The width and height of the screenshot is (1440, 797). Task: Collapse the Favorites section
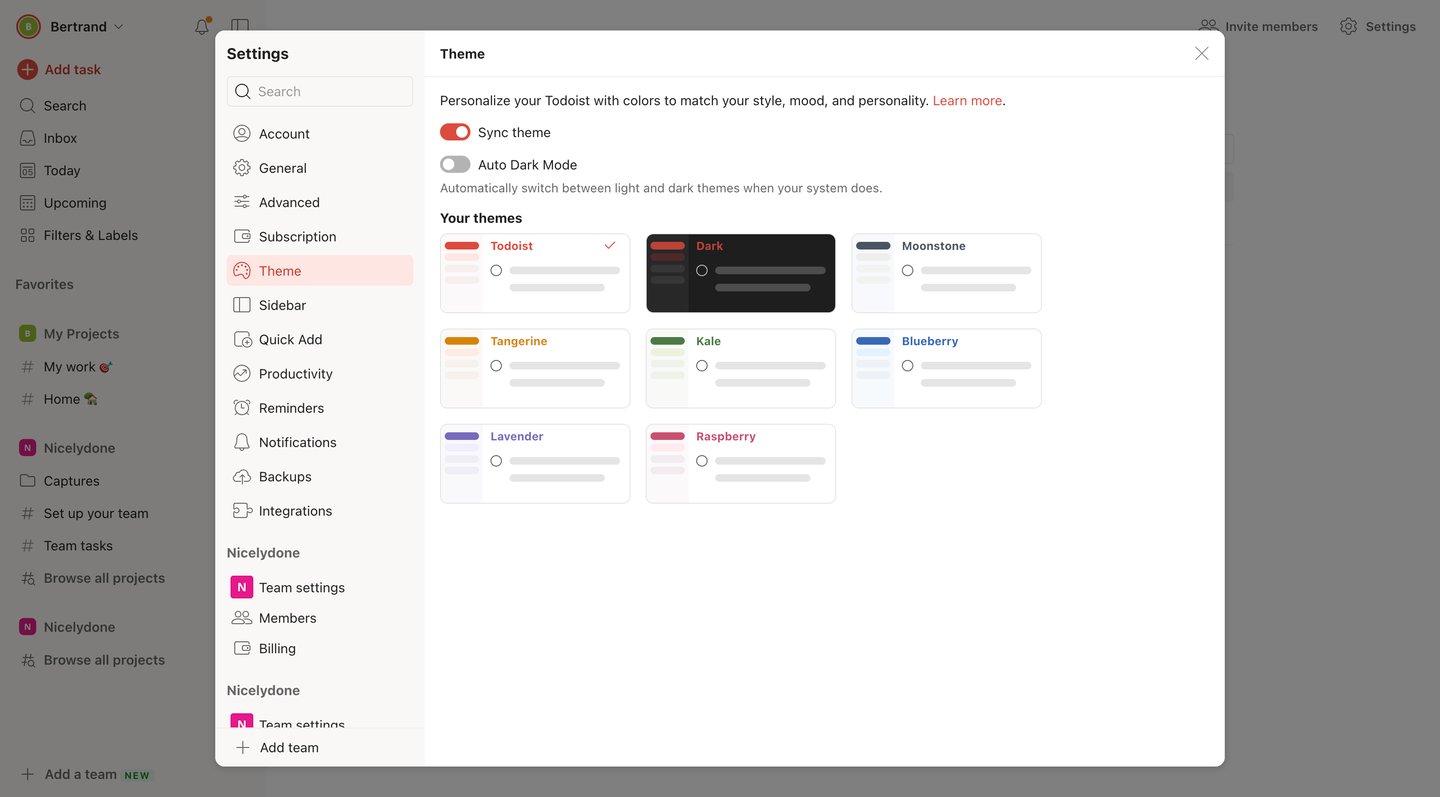click(44, 284)
